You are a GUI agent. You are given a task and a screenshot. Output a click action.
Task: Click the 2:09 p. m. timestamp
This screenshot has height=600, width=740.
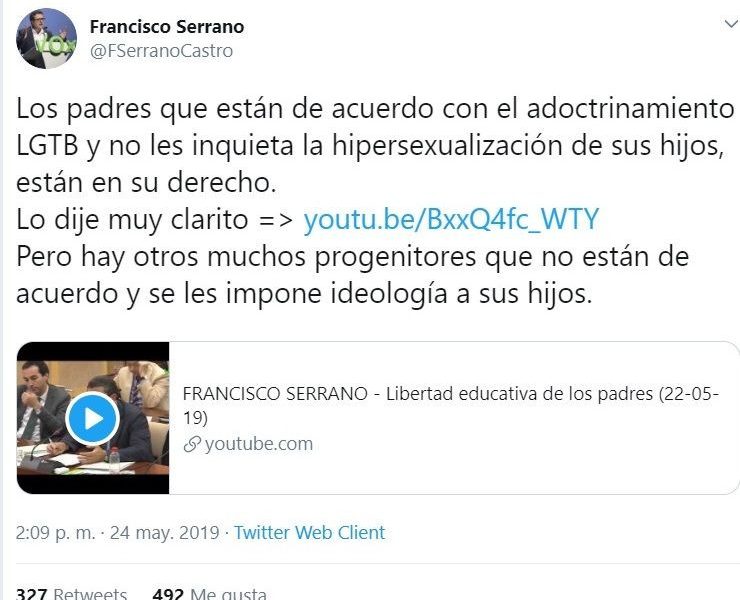tap(55, 532)
